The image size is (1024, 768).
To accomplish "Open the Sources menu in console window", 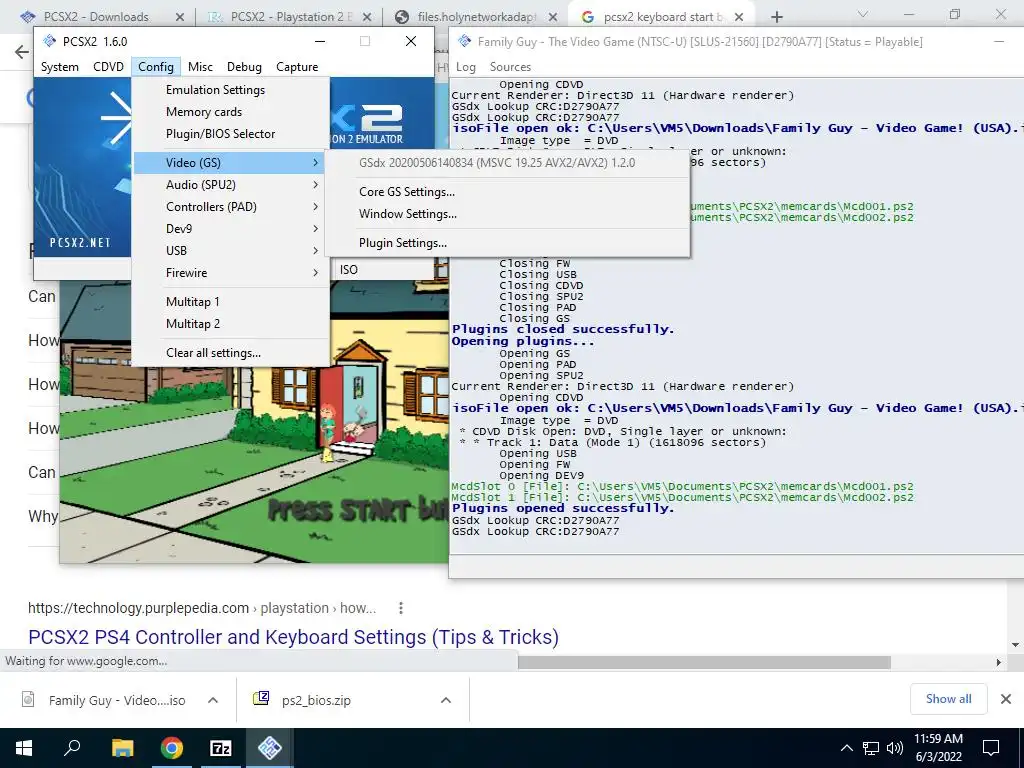I will (510, 67).
